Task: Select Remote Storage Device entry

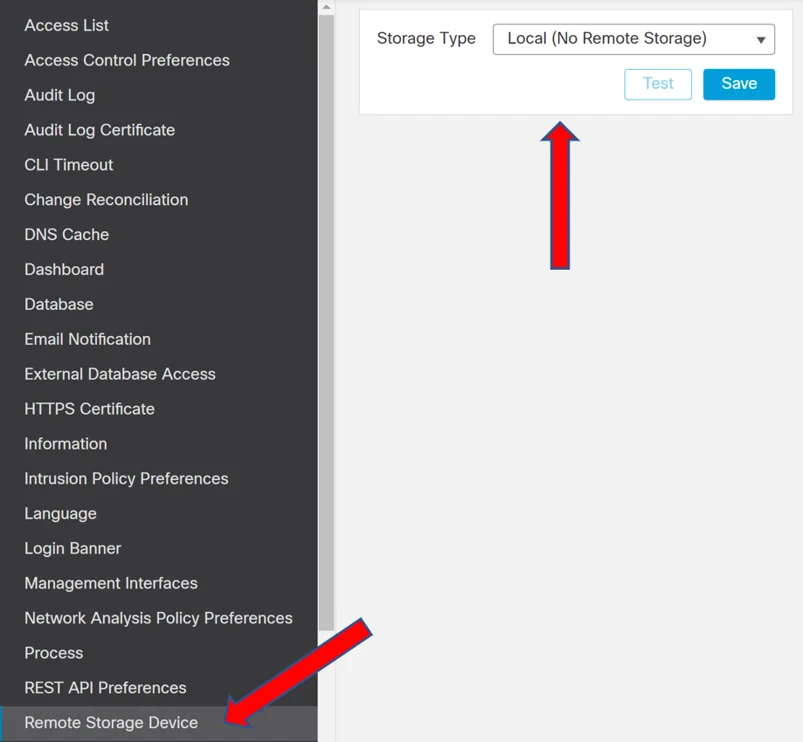Action: coord(159,723)
